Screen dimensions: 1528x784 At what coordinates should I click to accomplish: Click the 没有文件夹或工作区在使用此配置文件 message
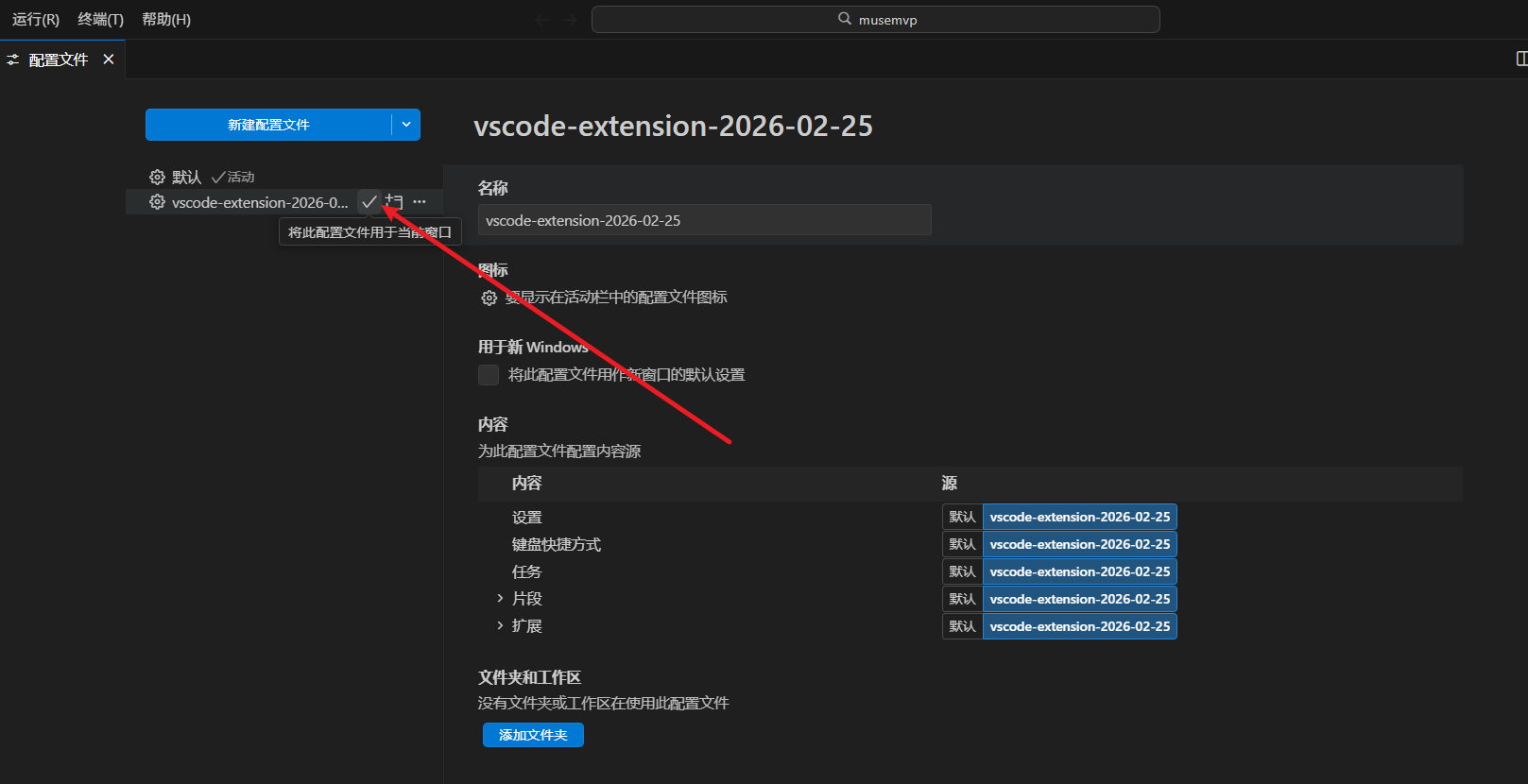pos(603,704)
